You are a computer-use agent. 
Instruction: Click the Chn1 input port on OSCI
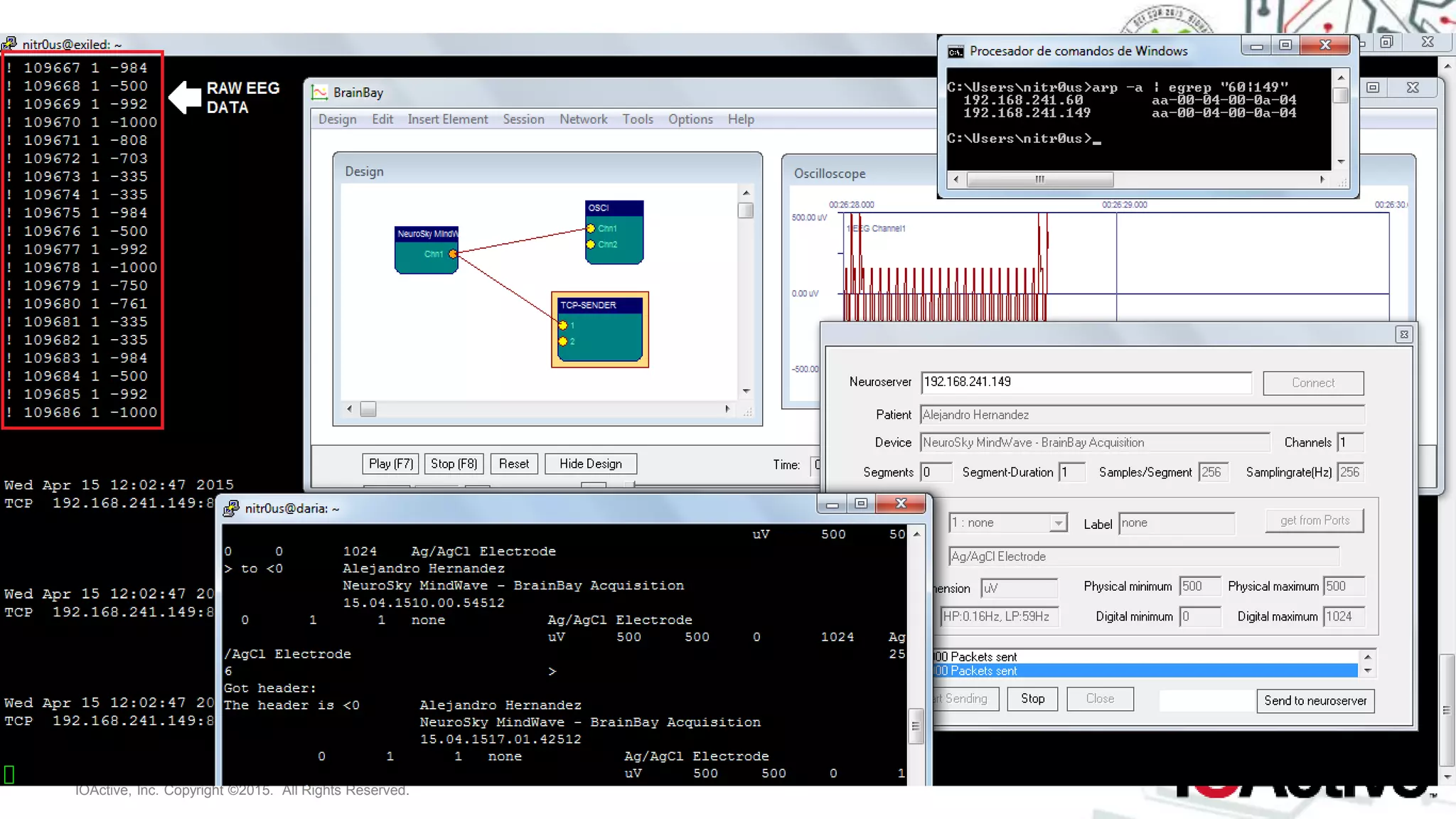[x=591, y=228]
